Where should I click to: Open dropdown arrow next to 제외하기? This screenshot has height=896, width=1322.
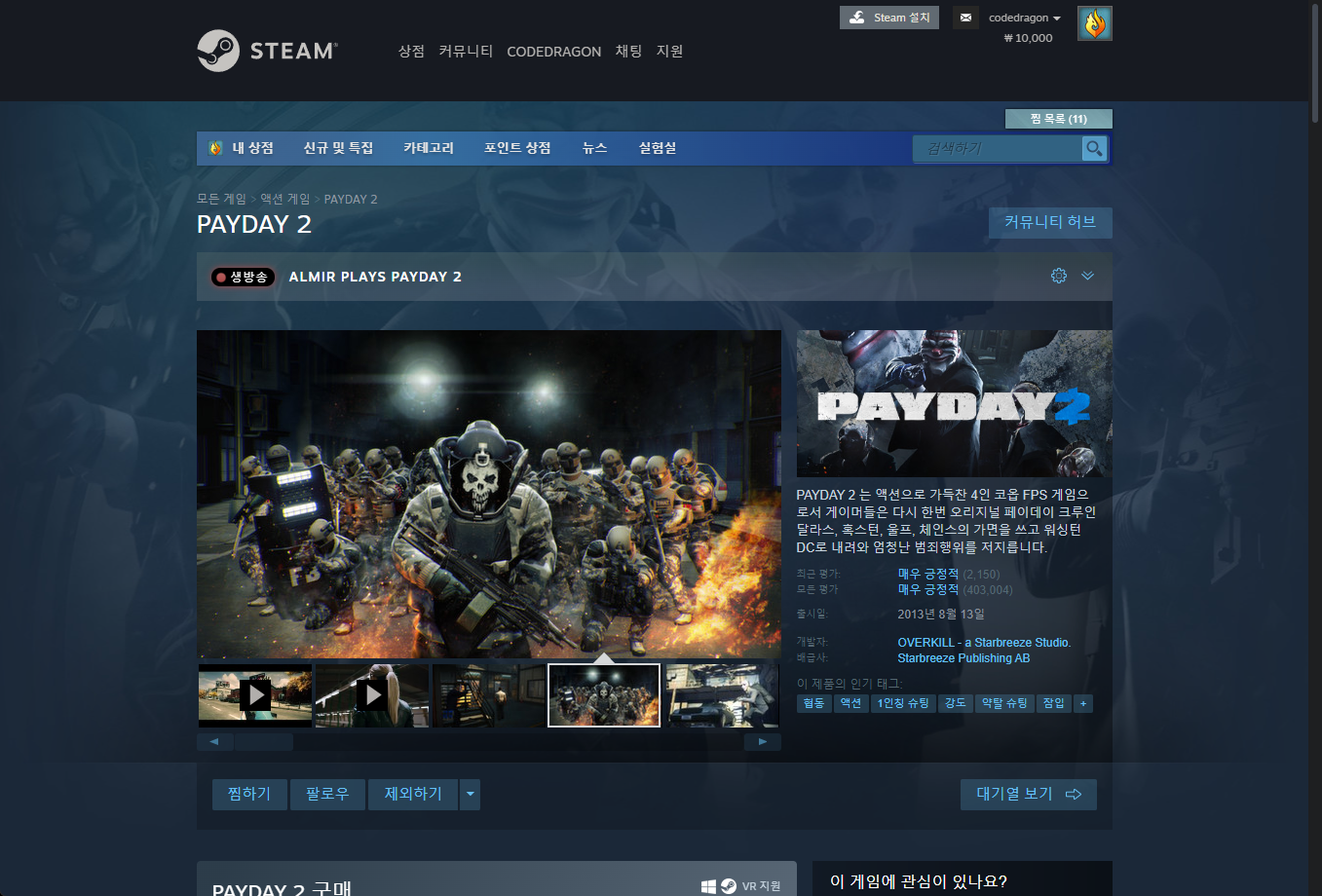(x=471, y=795)
